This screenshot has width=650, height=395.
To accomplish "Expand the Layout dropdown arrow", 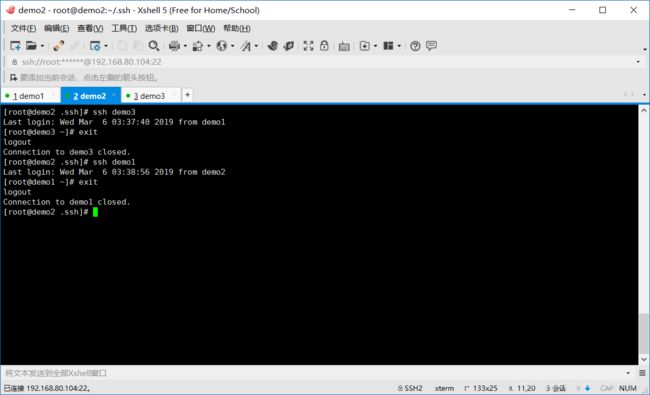I will (x=399, y=46).
